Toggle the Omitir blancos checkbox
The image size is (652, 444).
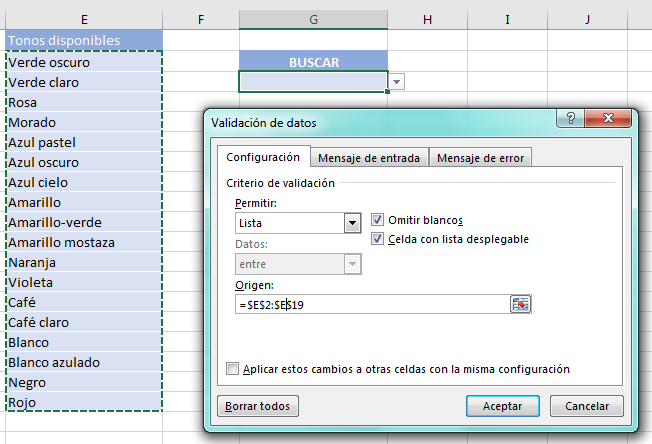378,220
